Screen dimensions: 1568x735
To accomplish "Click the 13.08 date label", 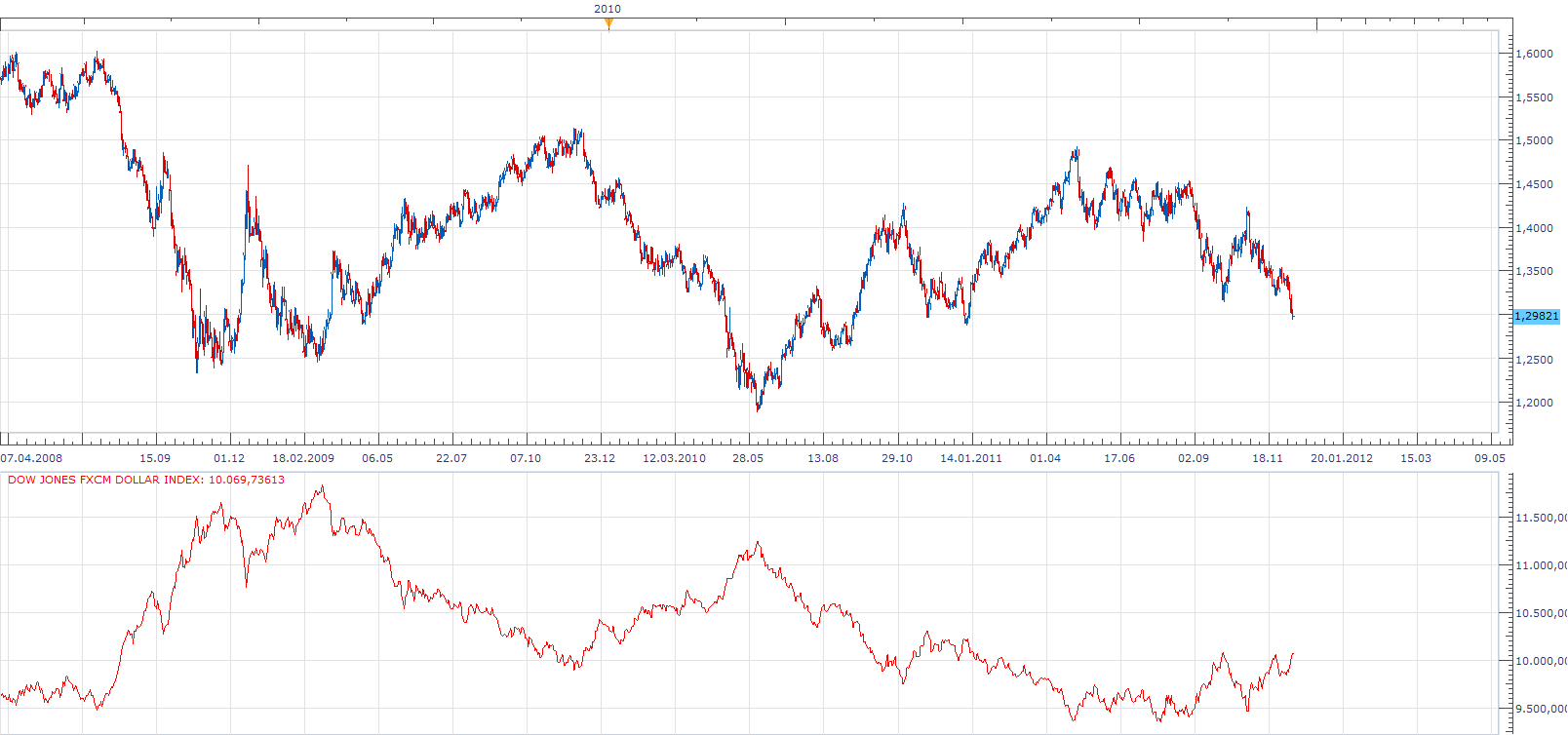I will 823,458.
